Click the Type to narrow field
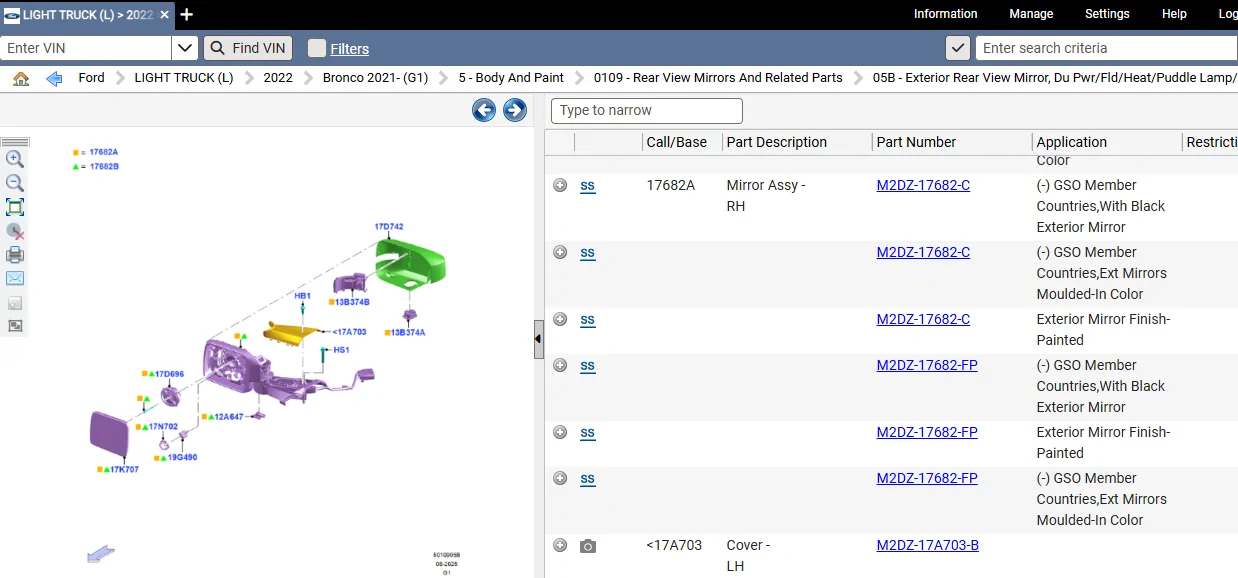 tap(647, 111)
